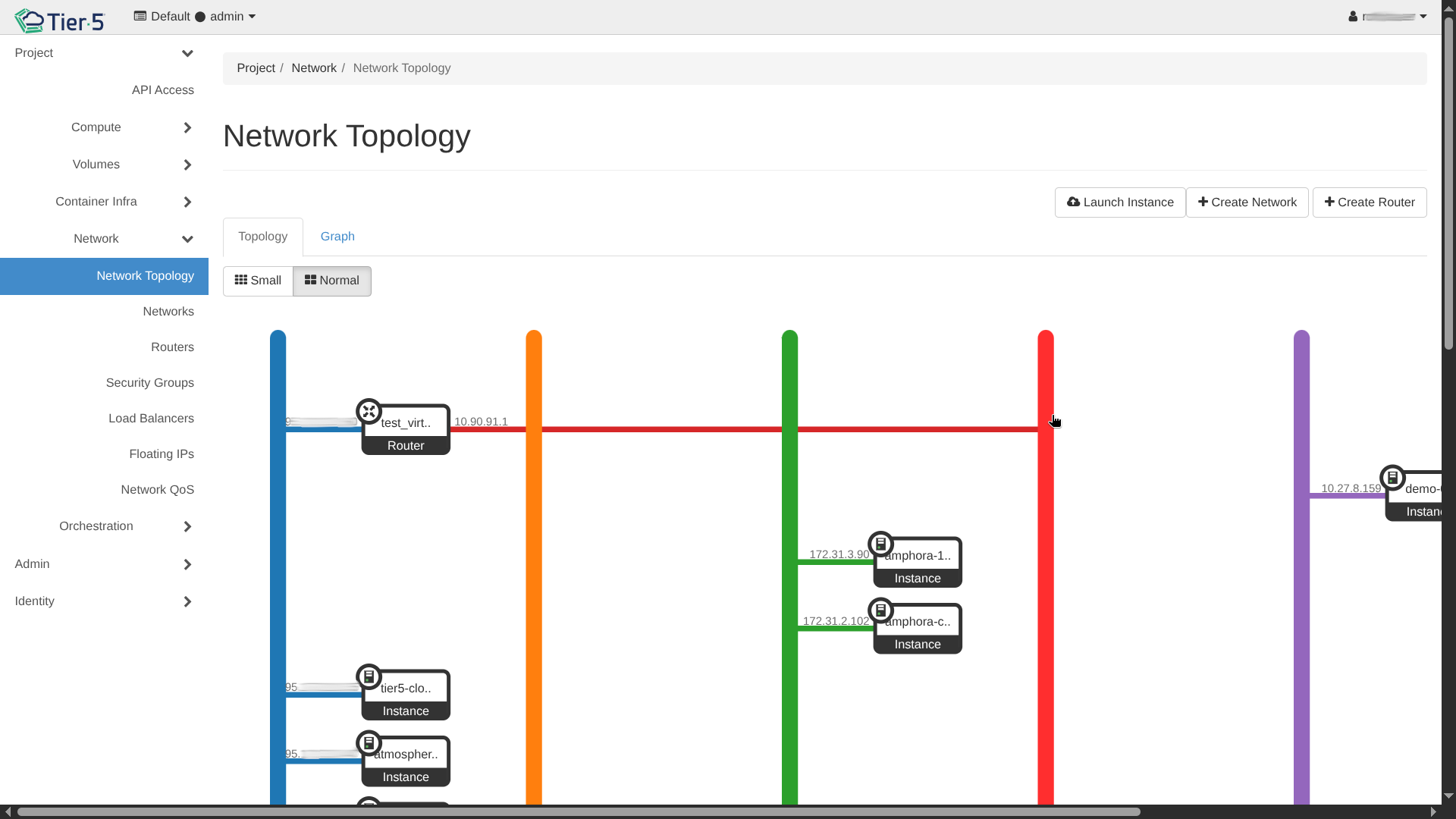Open Security Groups in the sidebar
1456x819 pixels.
(149, 383)
